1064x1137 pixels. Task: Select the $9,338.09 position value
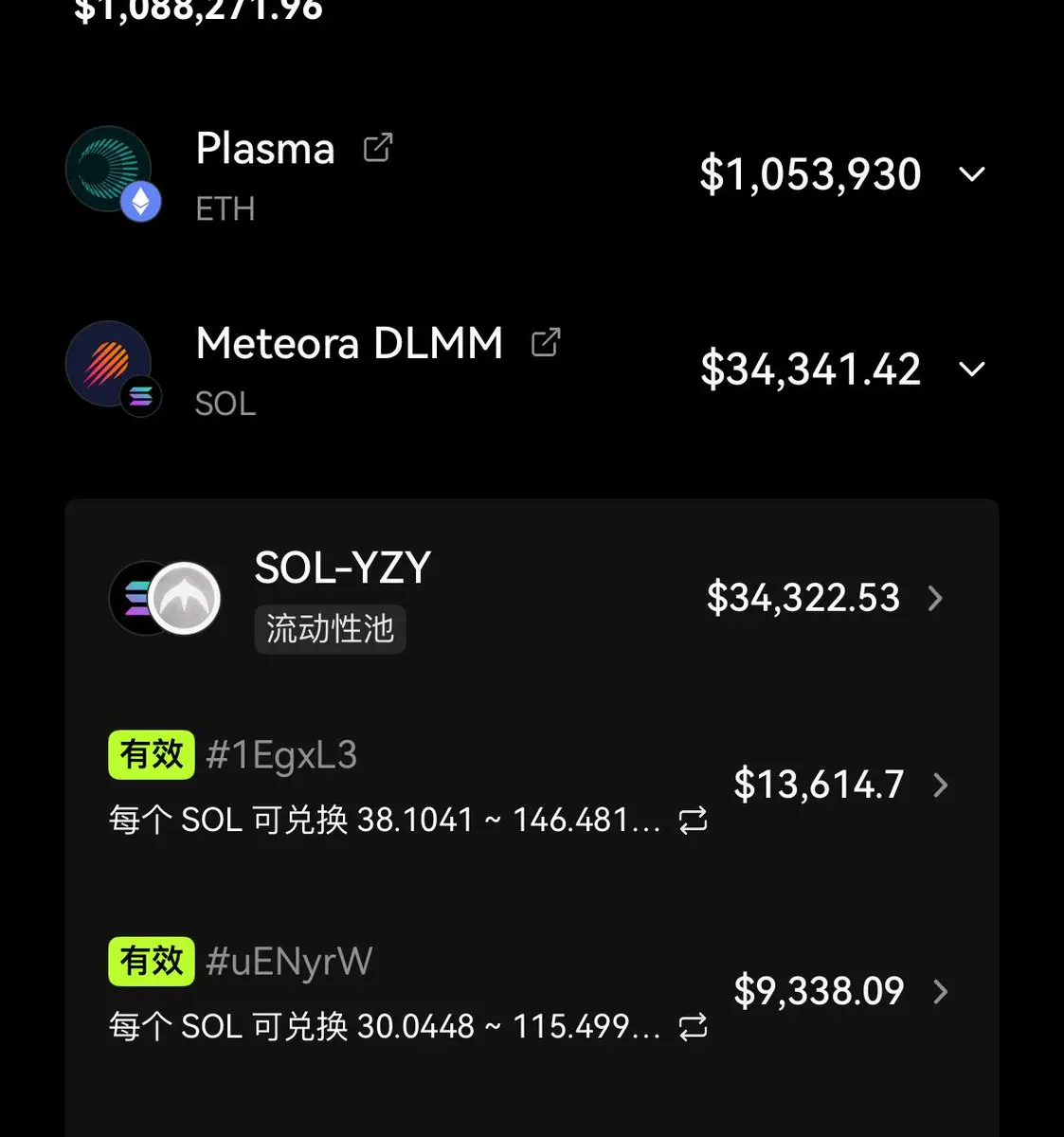pos(819,991)
